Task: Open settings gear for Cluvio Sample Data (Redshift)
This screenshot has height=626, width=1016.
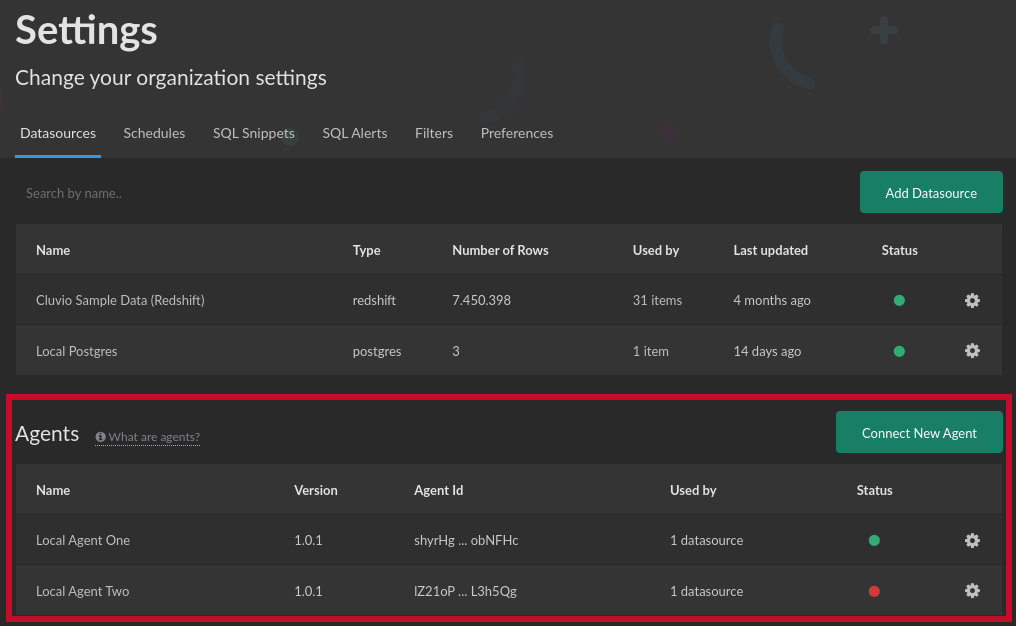Action: (x=972, y=300)
